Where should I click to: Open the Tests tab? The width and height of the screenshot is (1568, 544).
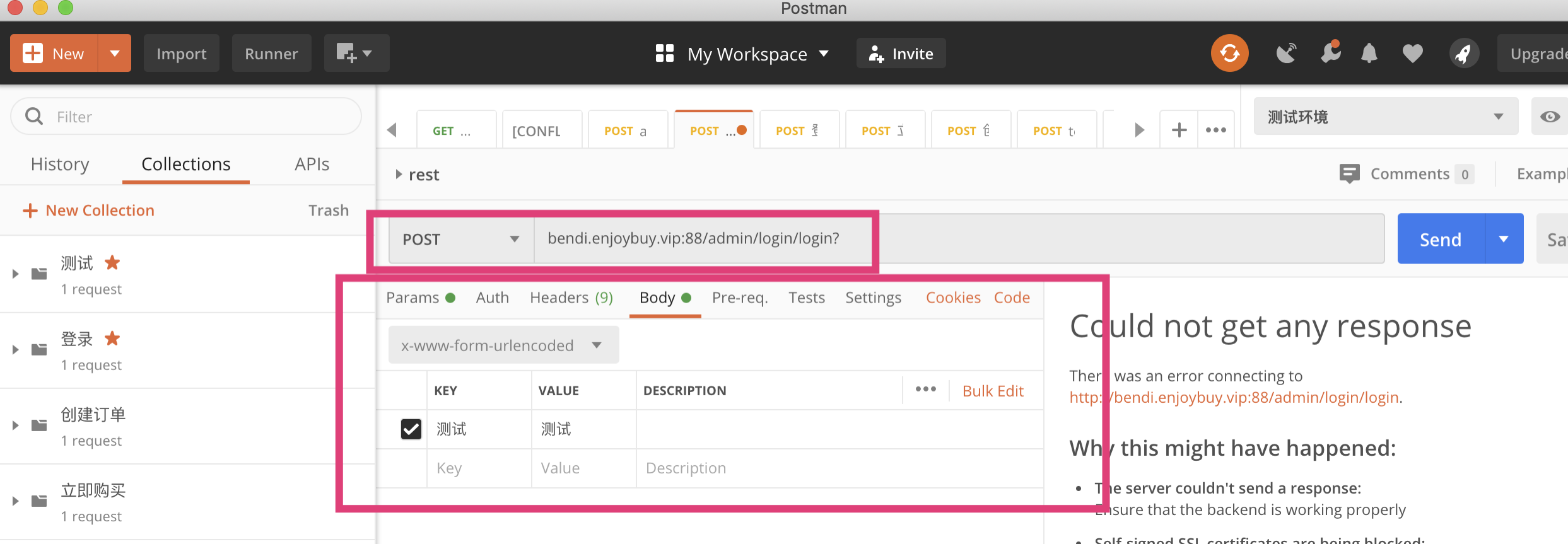pyautogui.click(x=806, y=298)
